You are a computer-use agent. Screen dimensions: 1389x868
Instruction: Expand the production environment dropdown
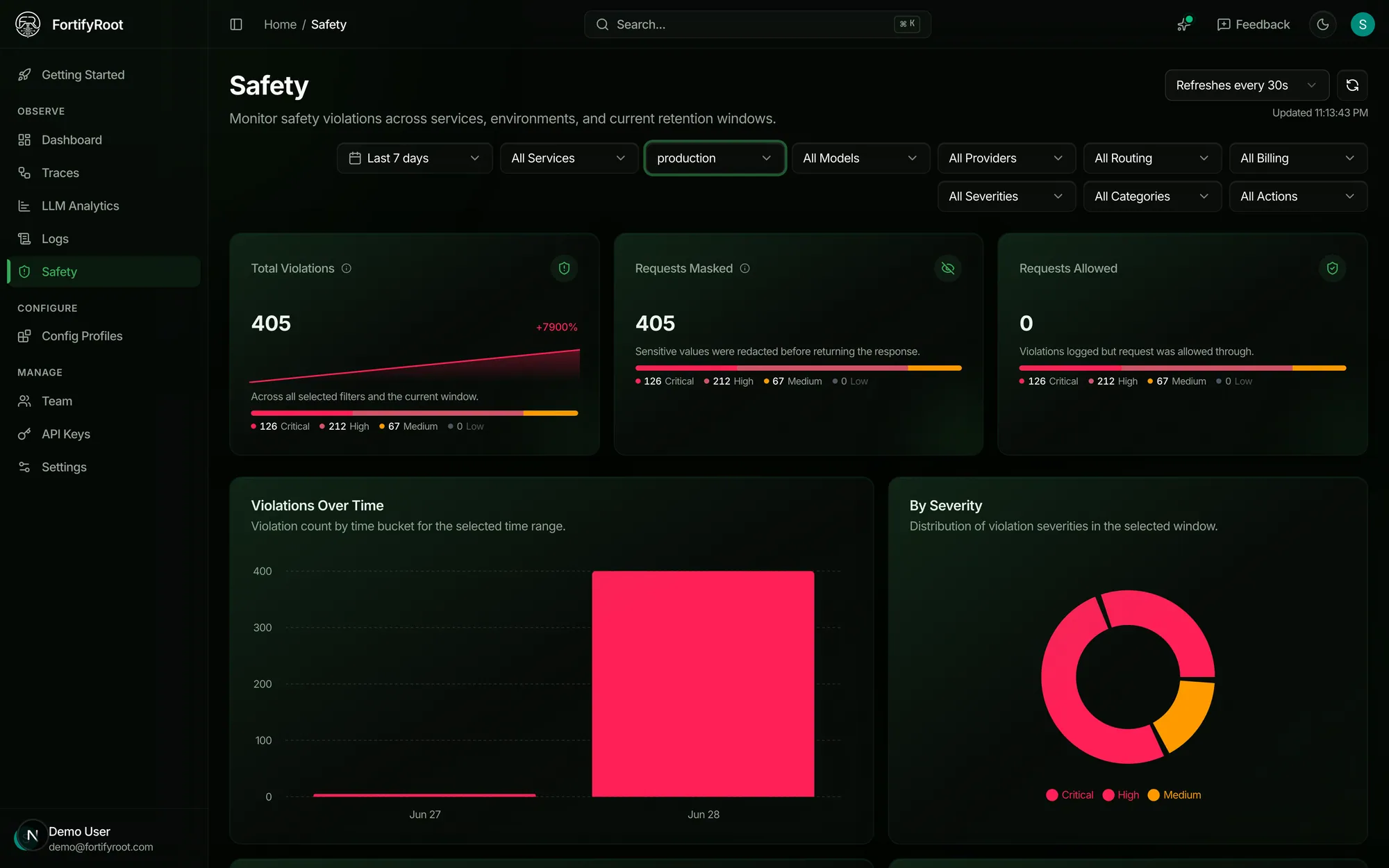pos(715,158)
